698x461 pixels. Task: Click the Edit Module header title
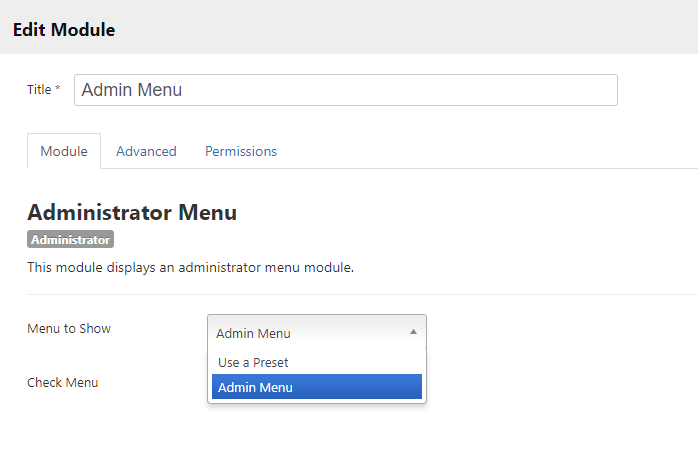pos(64,30)
